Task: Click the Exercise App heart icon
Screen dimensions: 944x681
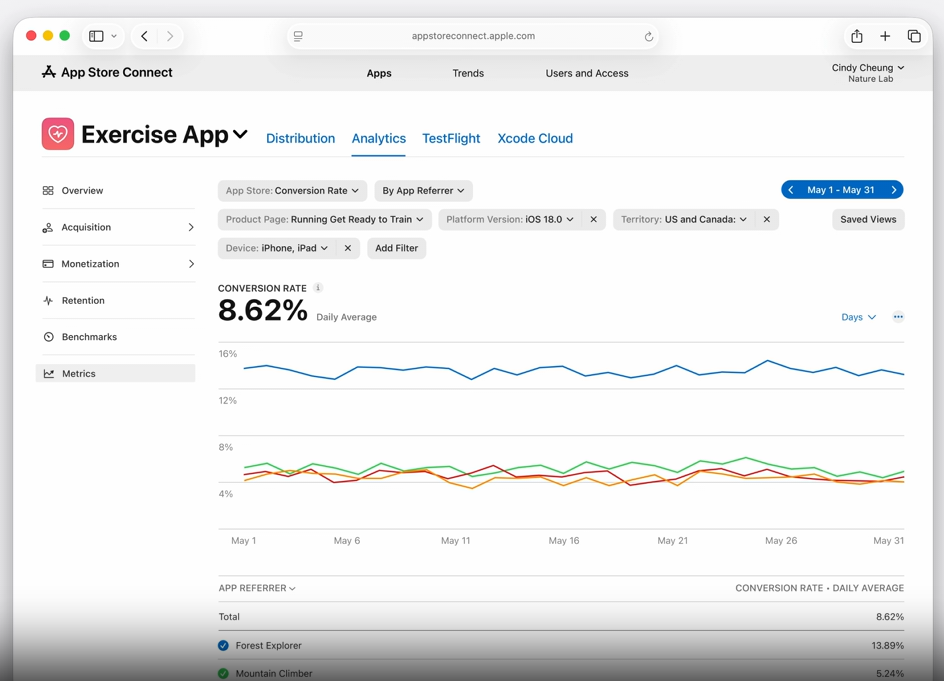Action: (58, 134)
